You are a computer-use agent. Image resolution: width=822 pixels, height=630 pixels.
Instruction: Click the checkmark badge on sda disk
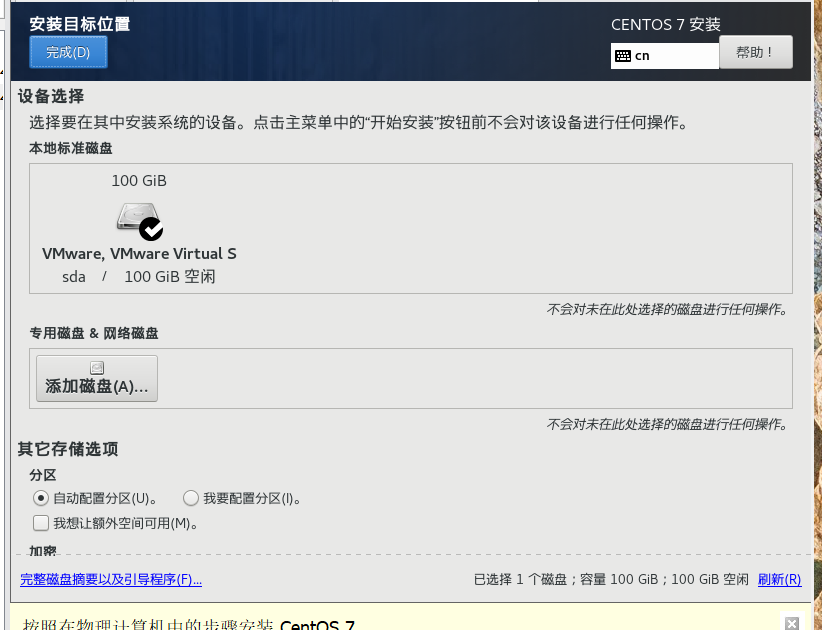pyautogui.click(x=151, y=229)
